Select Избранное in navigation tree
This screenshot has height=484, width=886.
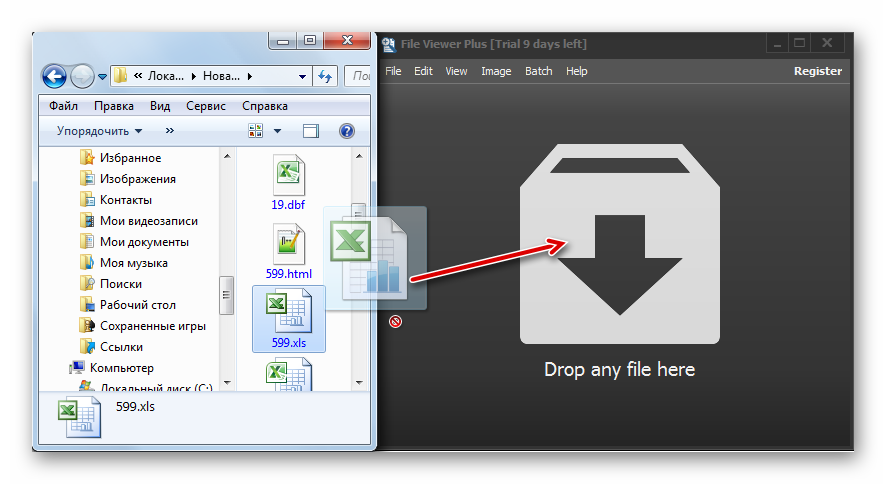(x=131, y=158)
